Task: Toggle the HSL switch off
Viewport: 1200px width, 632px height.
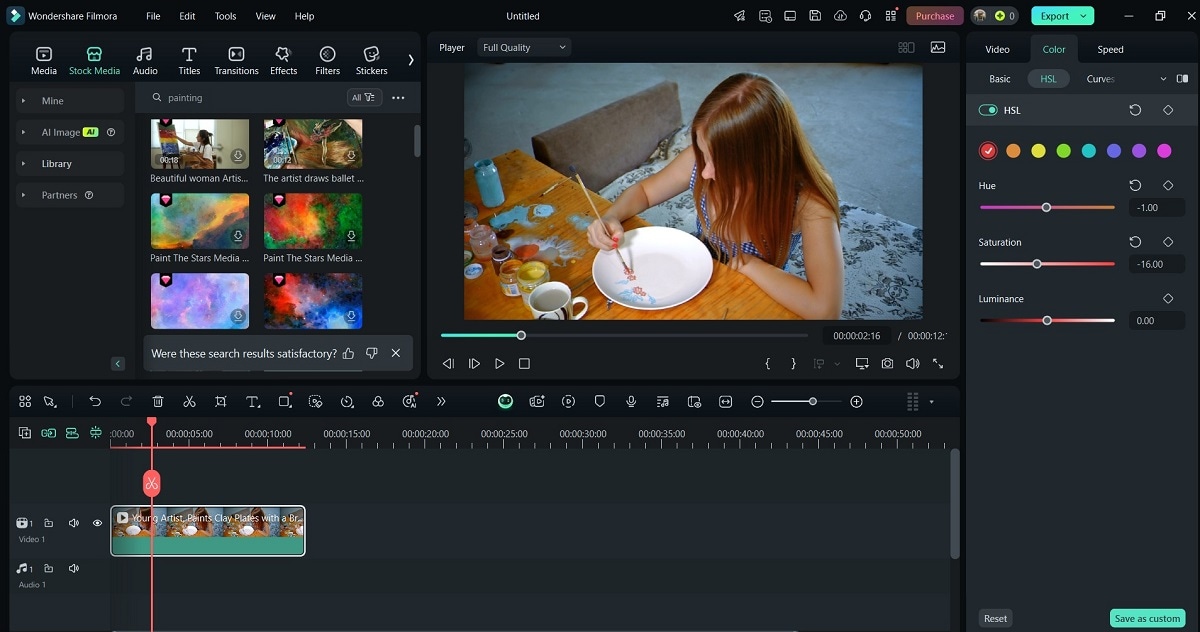Action: pyautogui.click(x=988, y=110)
